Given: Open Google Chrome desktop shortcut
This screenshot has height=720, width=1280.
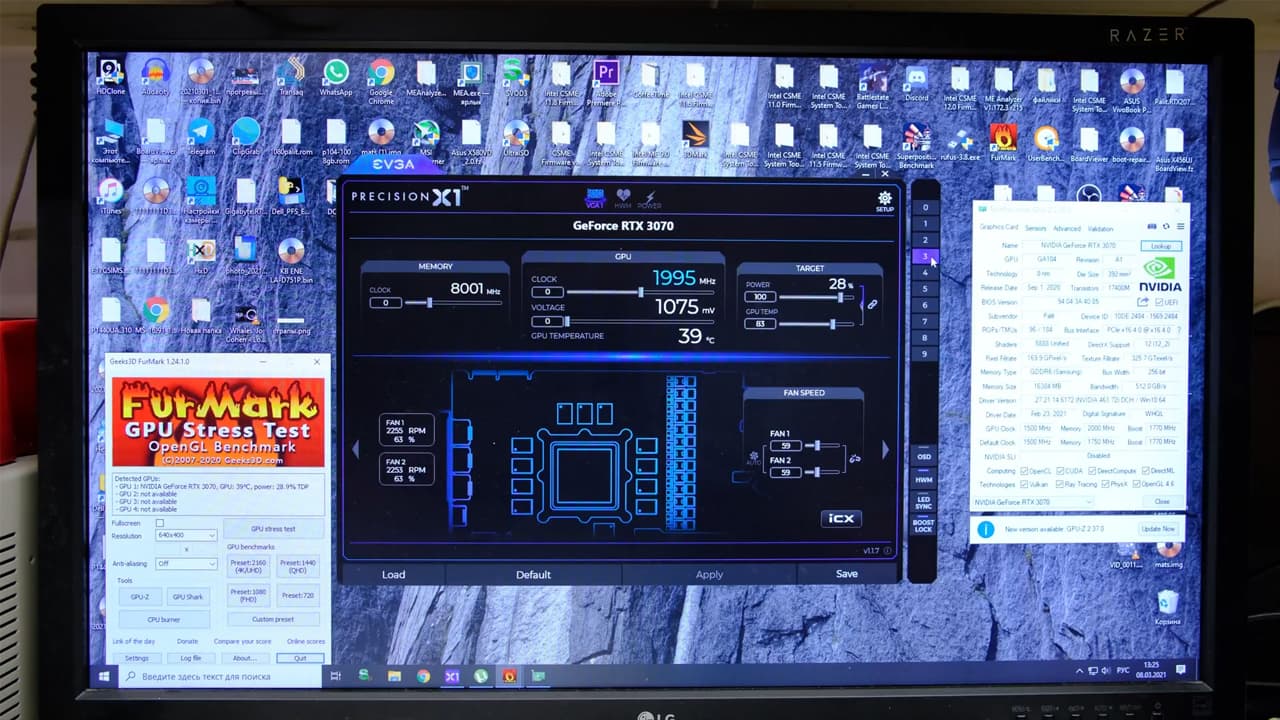Looking at the screenshot, I should (381, 81).
